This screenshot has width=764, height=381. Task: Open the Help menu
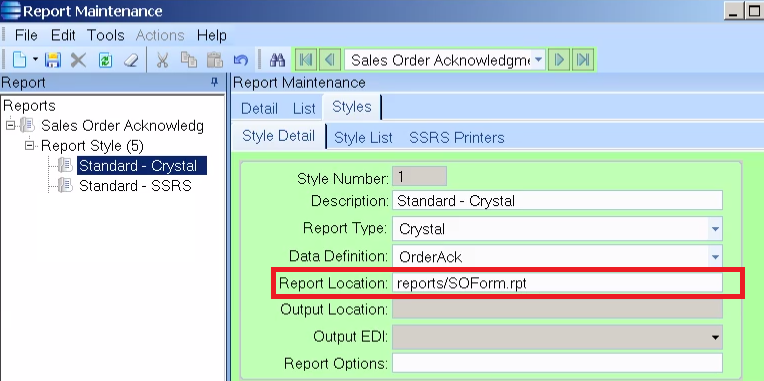(211, 36)
